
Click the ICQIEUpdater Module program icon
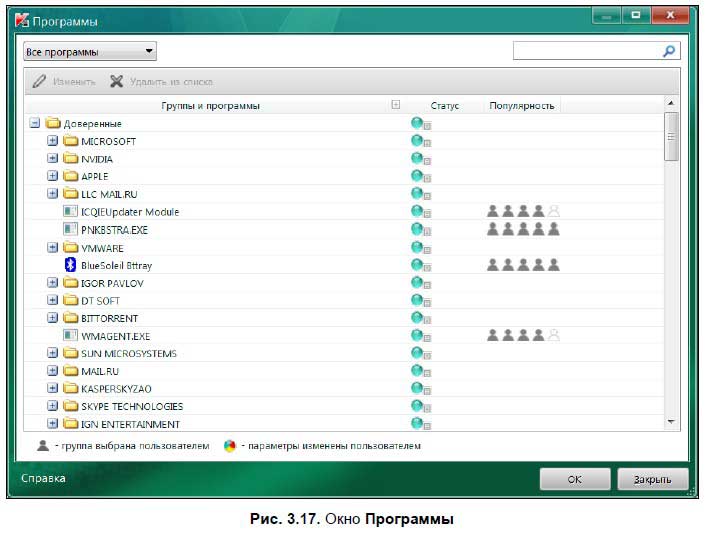click(x=71, y=211)
